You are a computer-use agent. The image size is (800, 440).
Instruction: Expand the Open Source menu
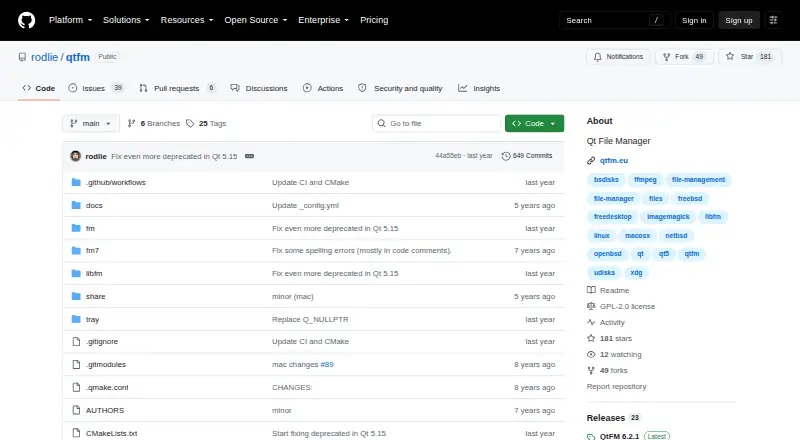pos(256,20)
